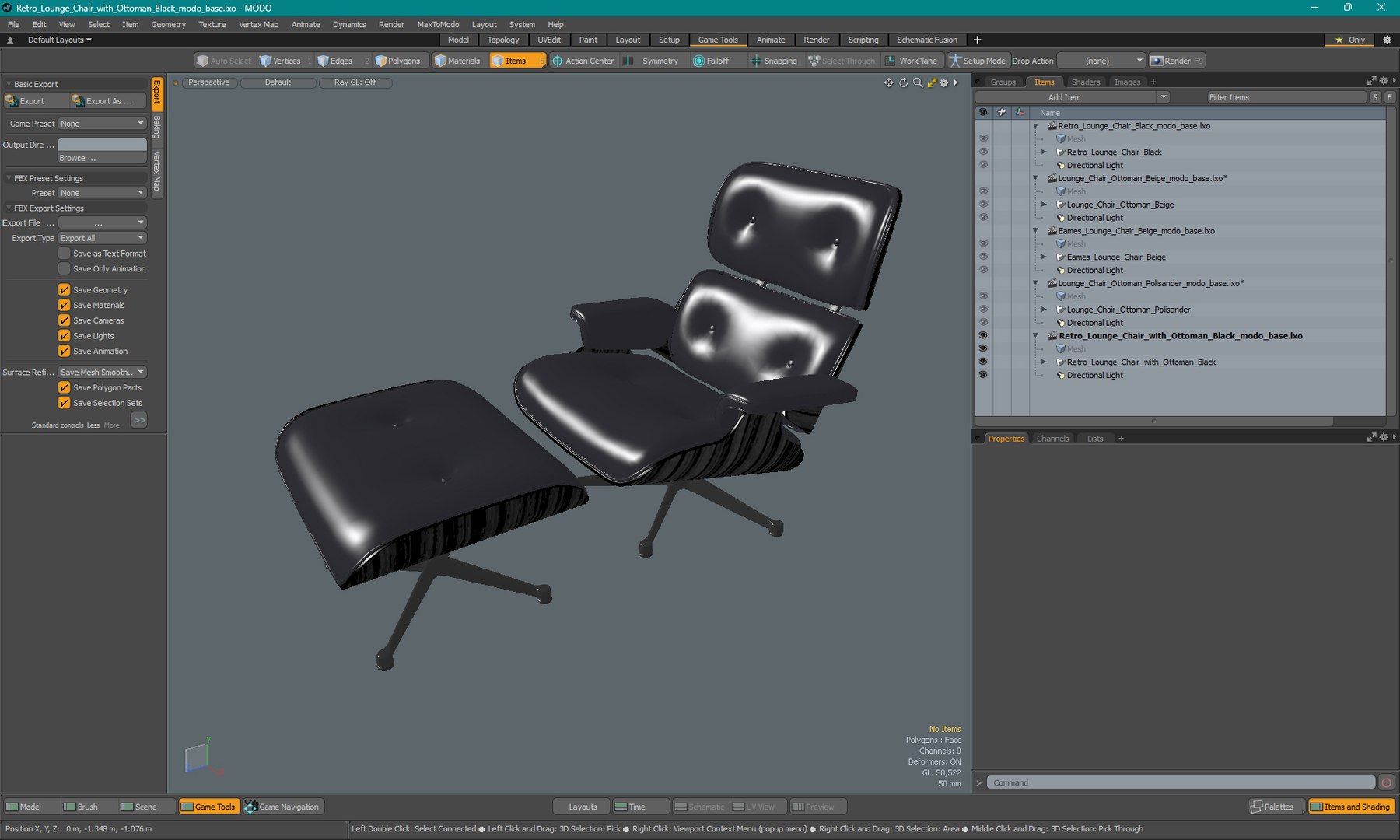The image size is (1400, 840).
Task: Click the viewport move/pan icon
Action: tap(888, 82)
